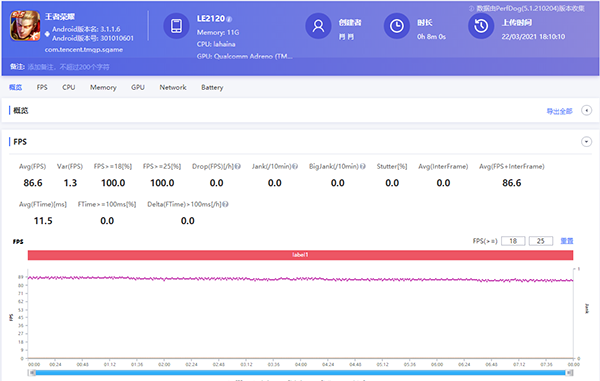Click the Var(FPS) value 1.3
Screen dimensions: 600x381
[70, 183]
